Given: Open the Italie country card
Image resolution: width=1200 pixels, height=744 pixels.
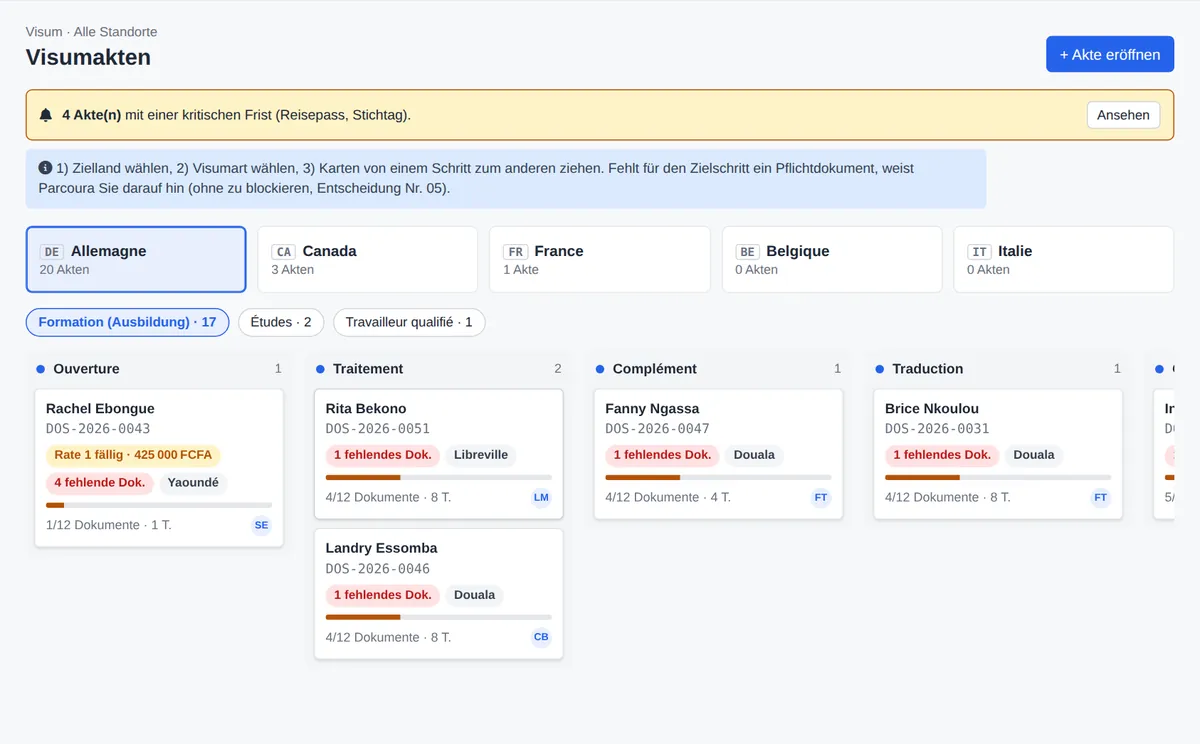Looking at the screenshot, I should (1063, 260).
